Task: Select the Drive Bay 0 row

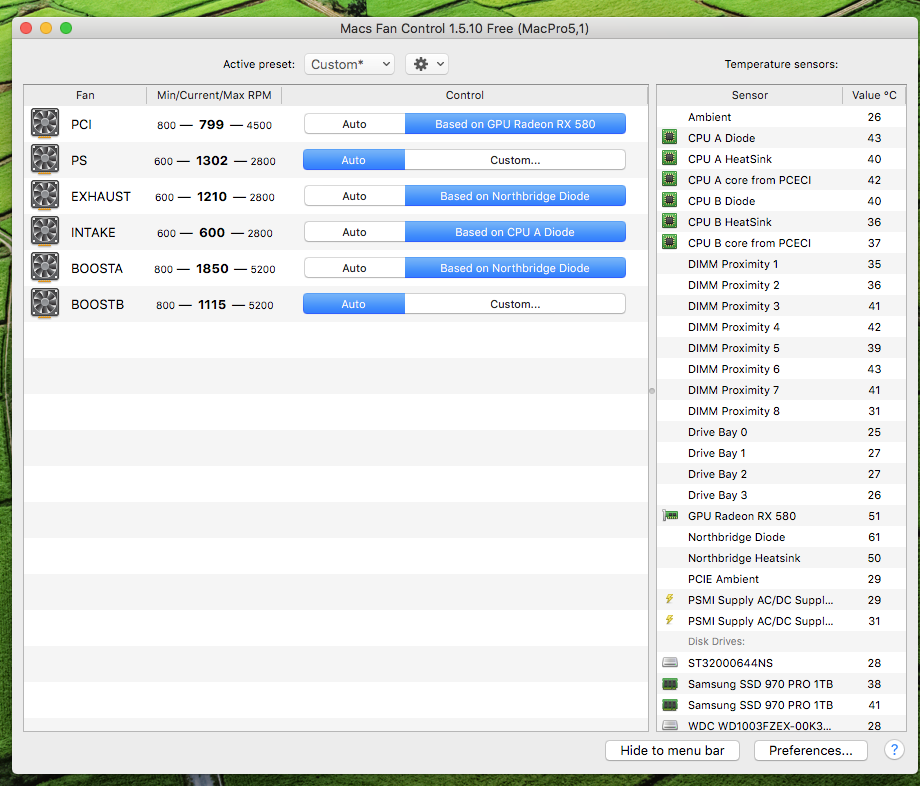Action: (781, 432)
